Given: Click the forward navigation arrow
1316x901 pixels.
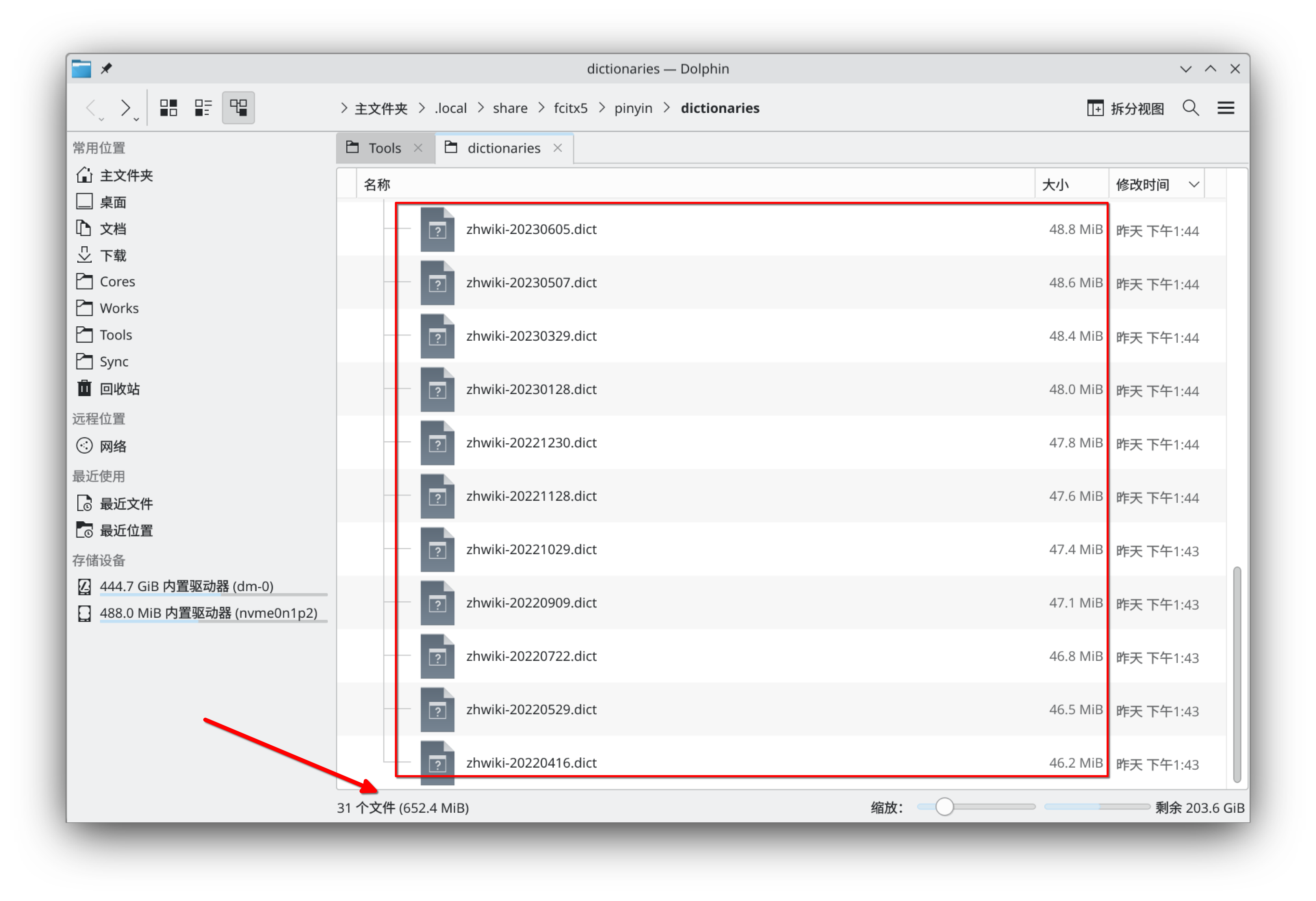Looking at the screenshot, I should point(126,107).
